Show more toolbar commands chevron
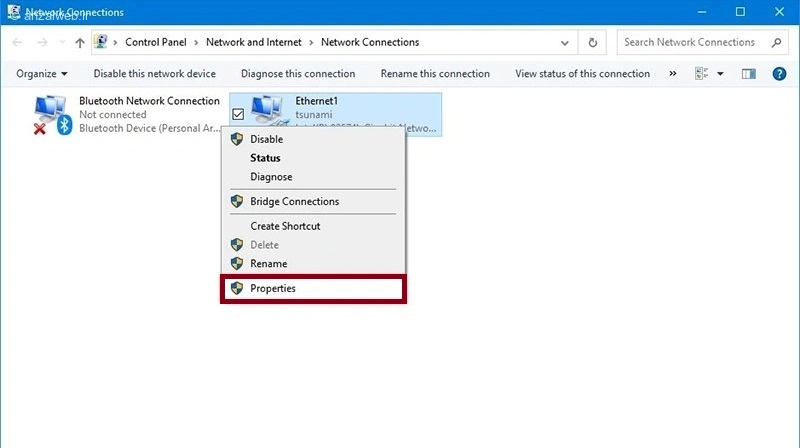800x448 pixels. [672, 74]
